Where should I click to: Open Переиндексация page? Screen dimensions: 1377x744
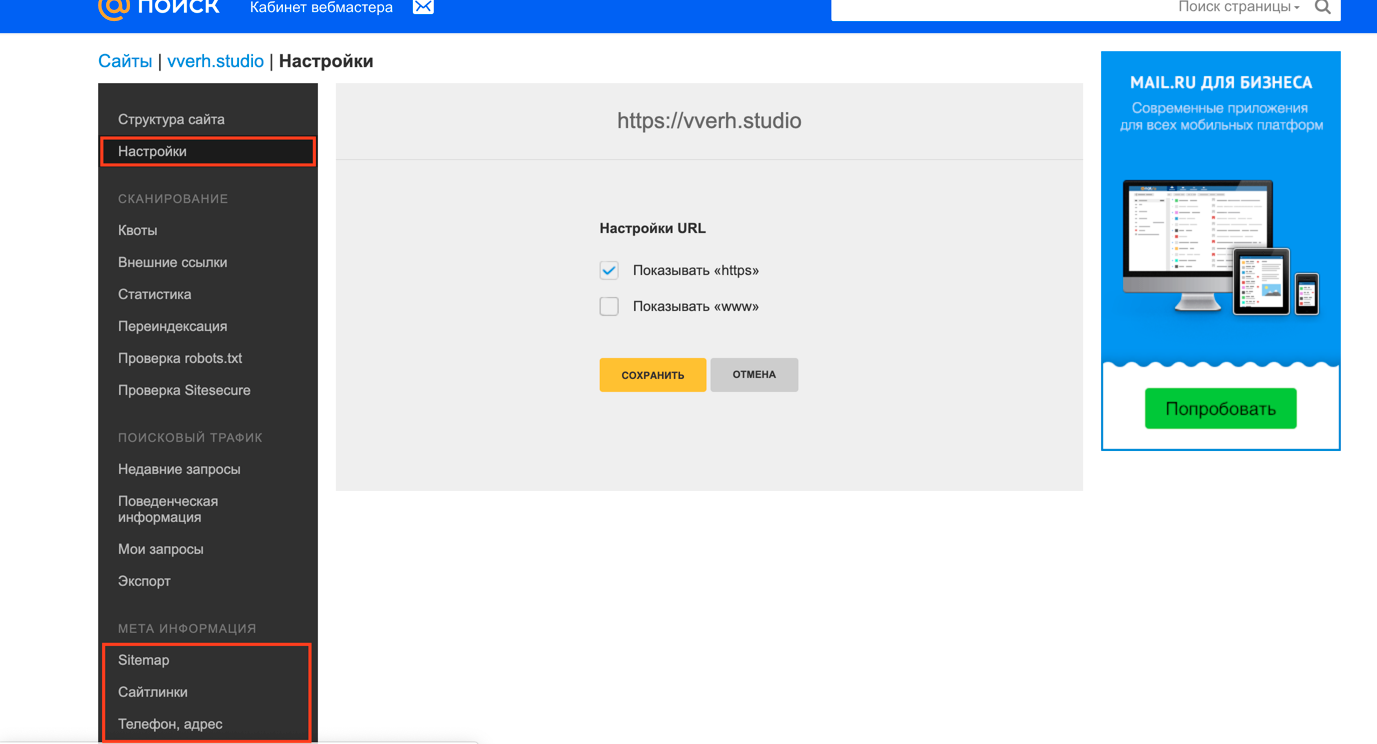[172, 326]
